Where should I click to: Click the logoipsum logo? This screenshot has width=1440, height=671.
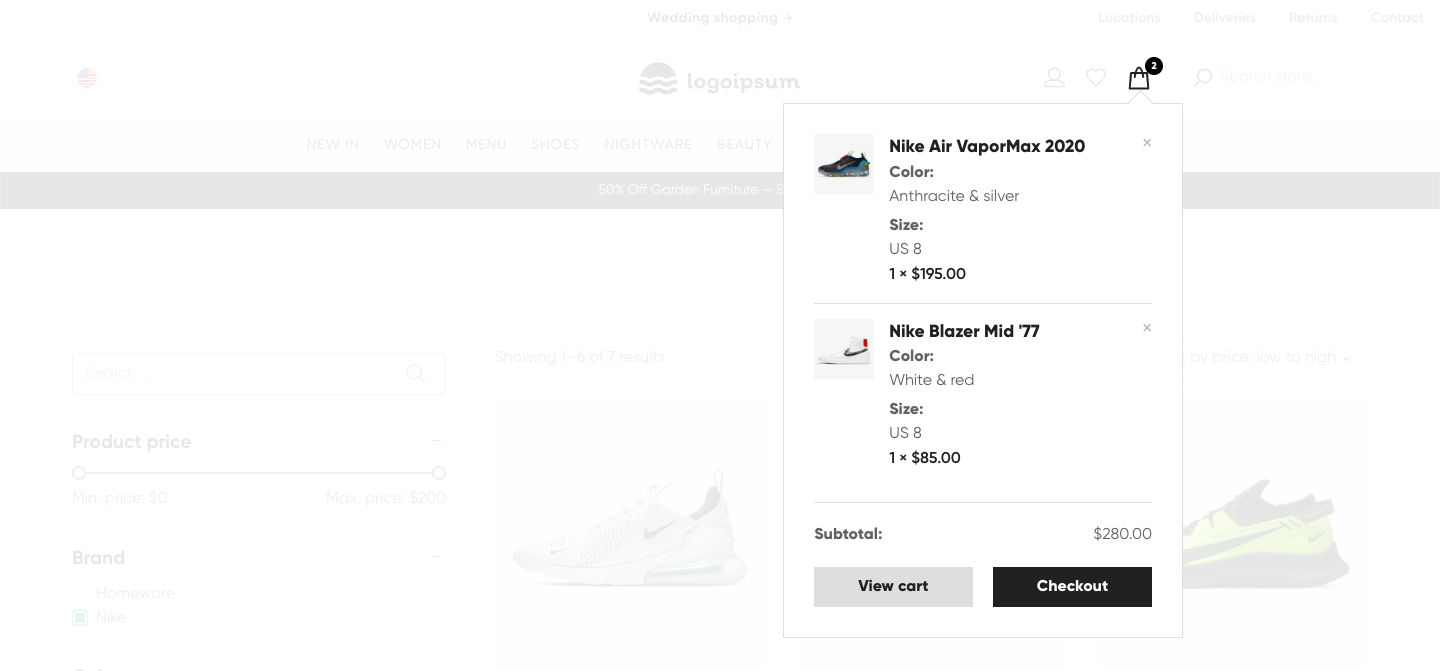click(x=720, y=79)
